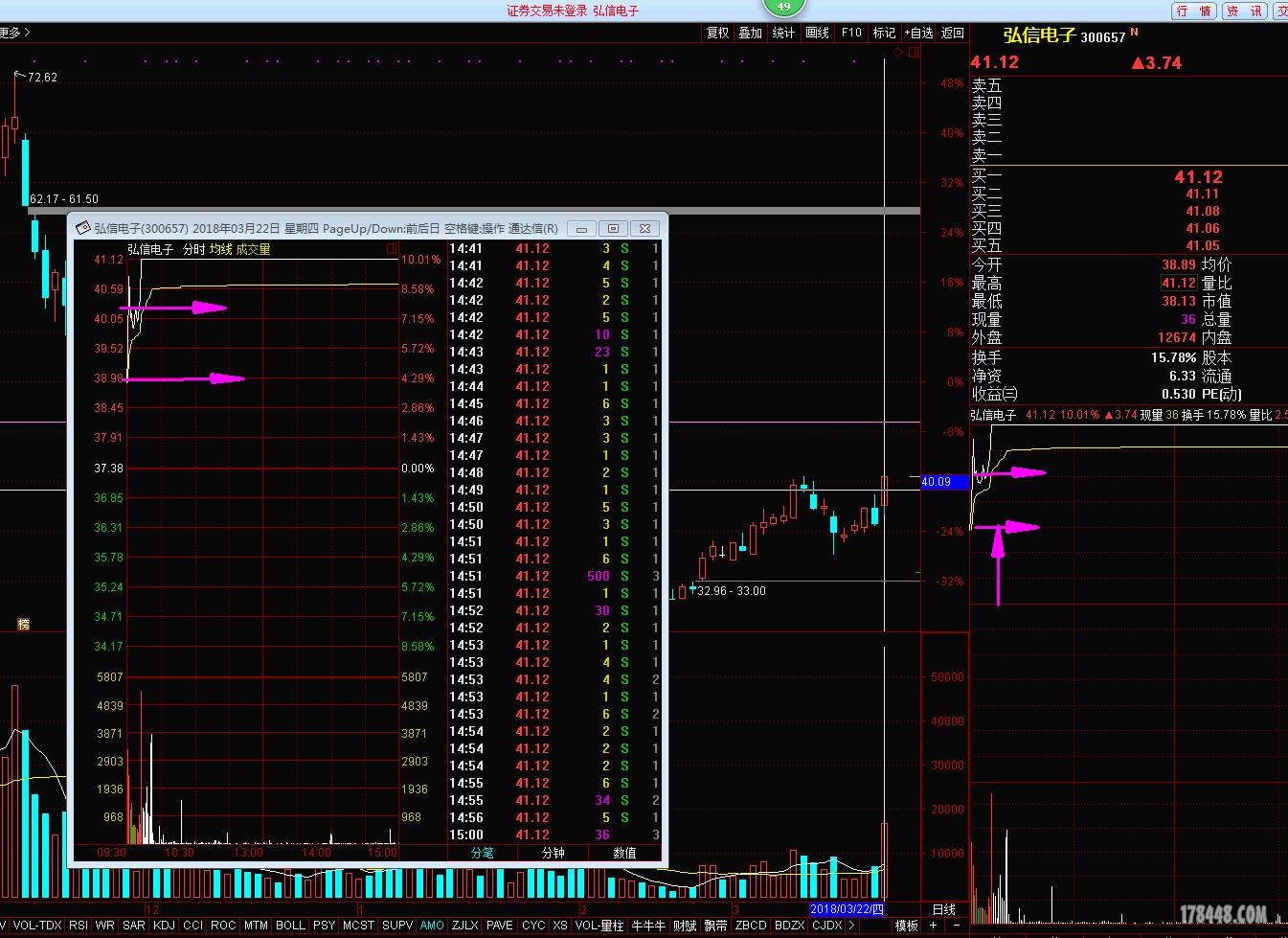Switch popup to 数值 values tab

click(x=624, y=853)
